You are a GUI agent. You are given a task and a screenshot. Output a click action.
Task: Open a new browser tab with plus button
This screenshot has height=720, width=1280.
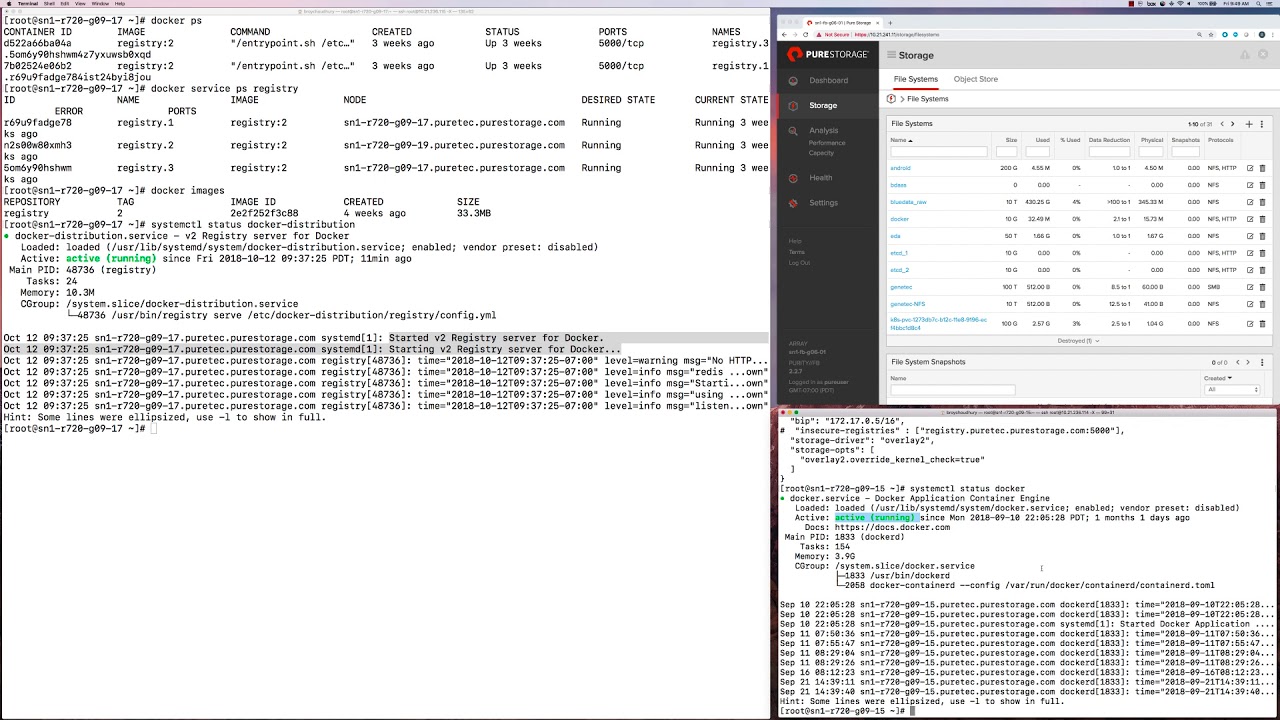(x=890, y=22)
